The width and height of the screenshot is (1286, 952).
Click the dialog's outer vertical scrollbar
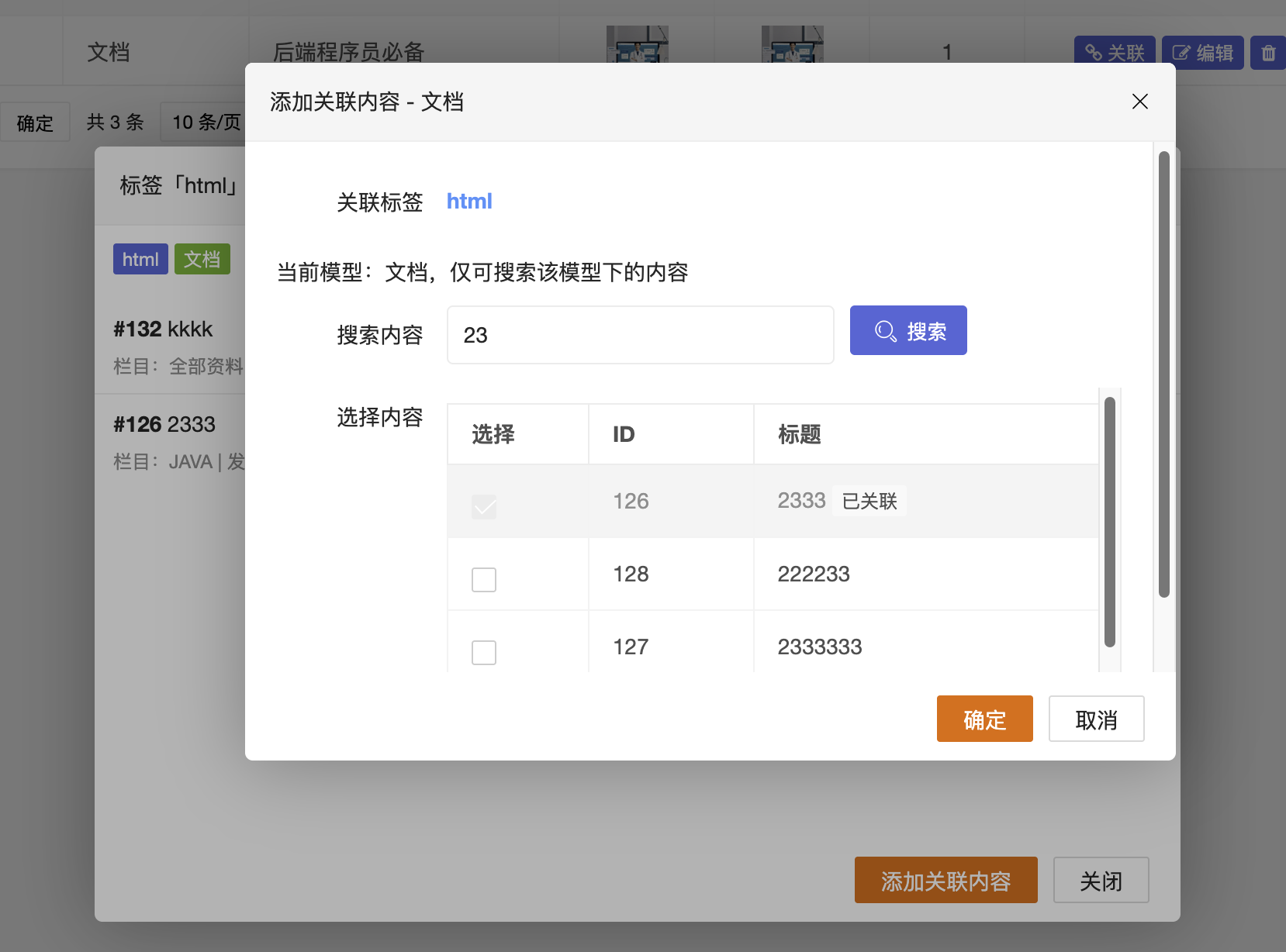1164,374
